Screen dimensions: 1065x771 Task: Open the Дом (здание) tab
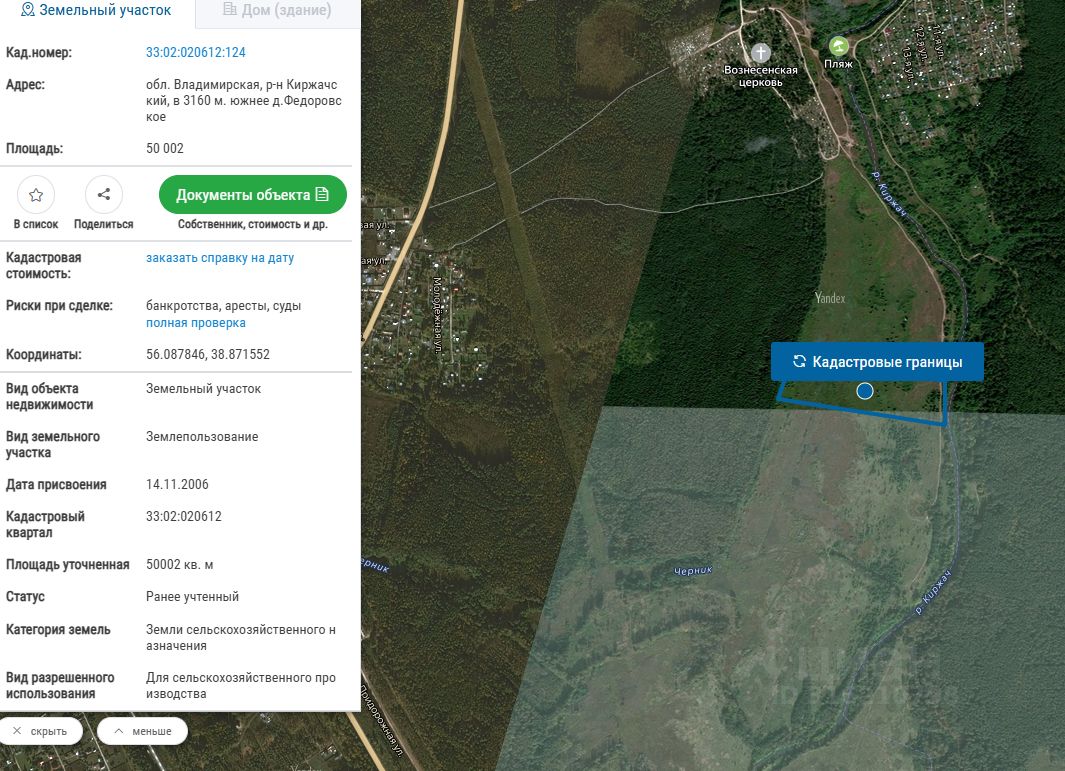pyautogui.click(x=277, y=10)
